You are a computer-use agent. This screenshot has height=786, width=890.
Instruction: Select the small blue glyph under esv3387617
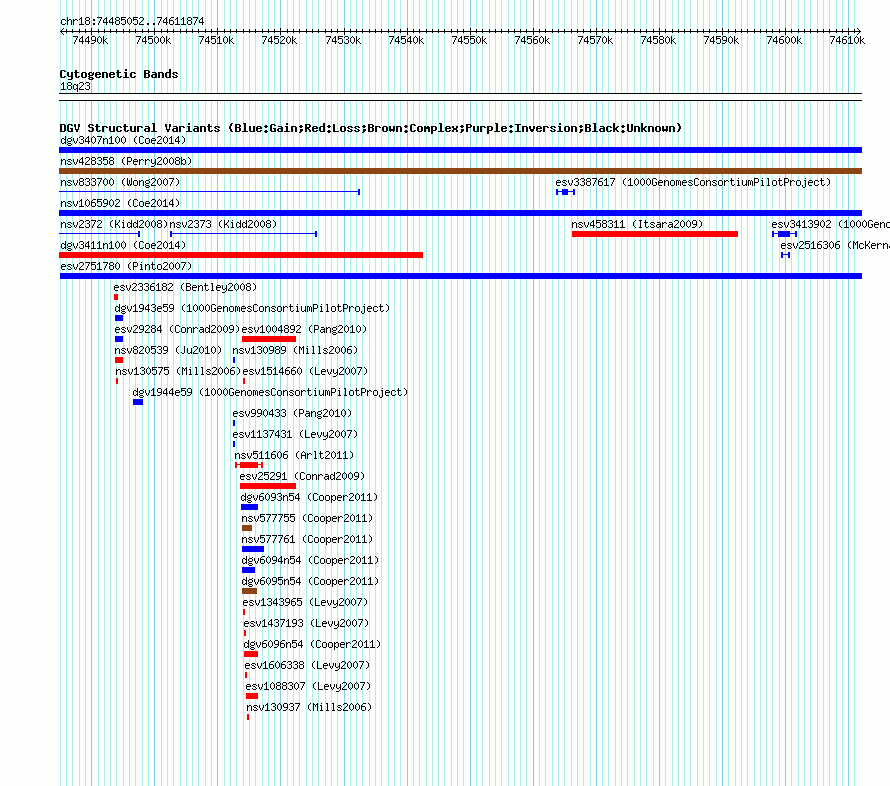coord(565,192)
